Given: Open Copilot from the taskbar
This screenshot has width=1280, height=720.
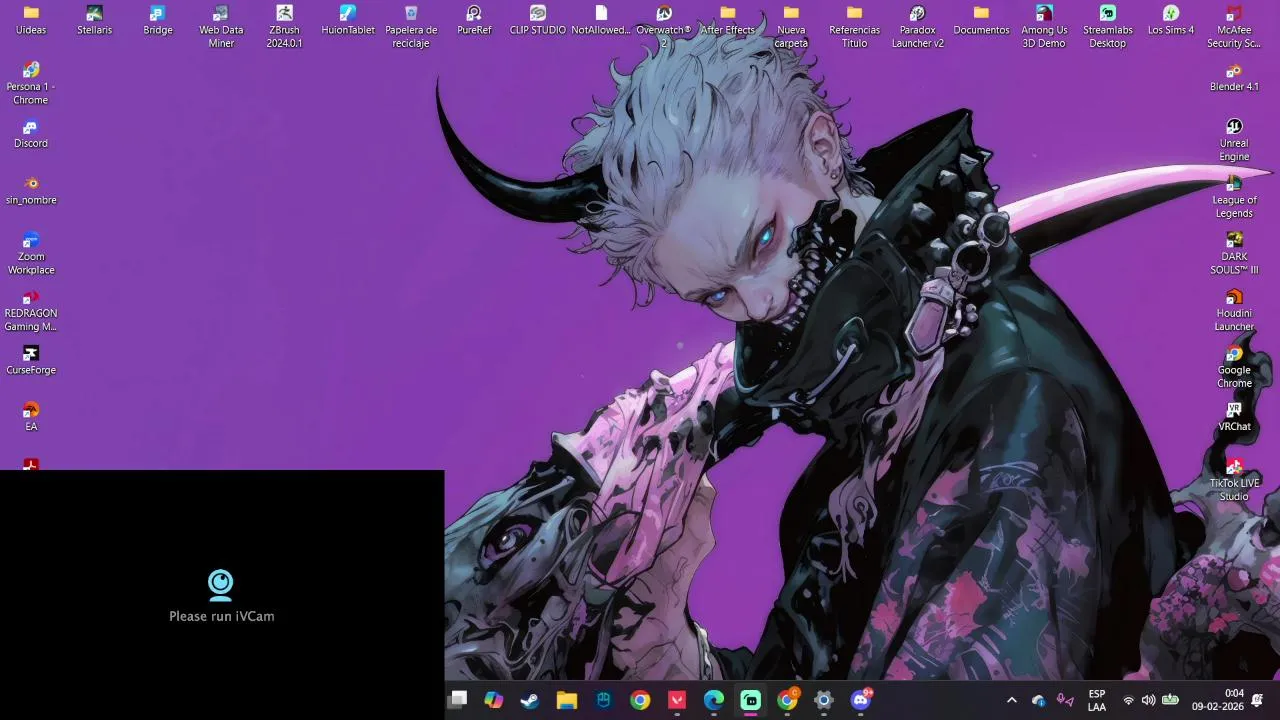Looking at the screenshot, I should tap(494, 700).
